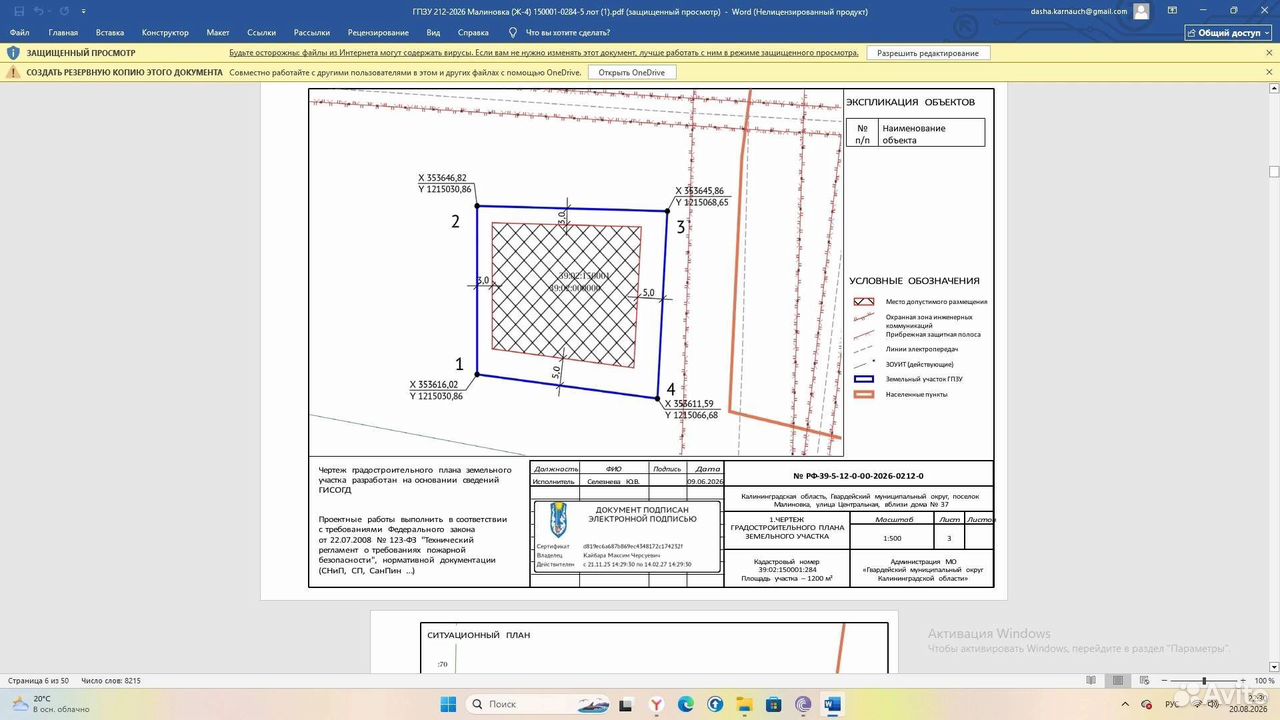Open the Макет tab
The width and height of the screenshot is (1280, 720).
[x=218, y=32]
